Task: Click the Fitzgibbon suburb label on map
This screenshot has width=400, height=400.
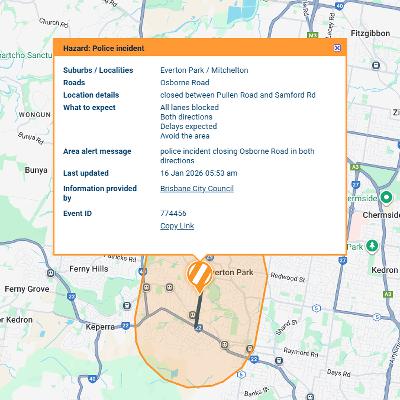Action: click(370, 33)
